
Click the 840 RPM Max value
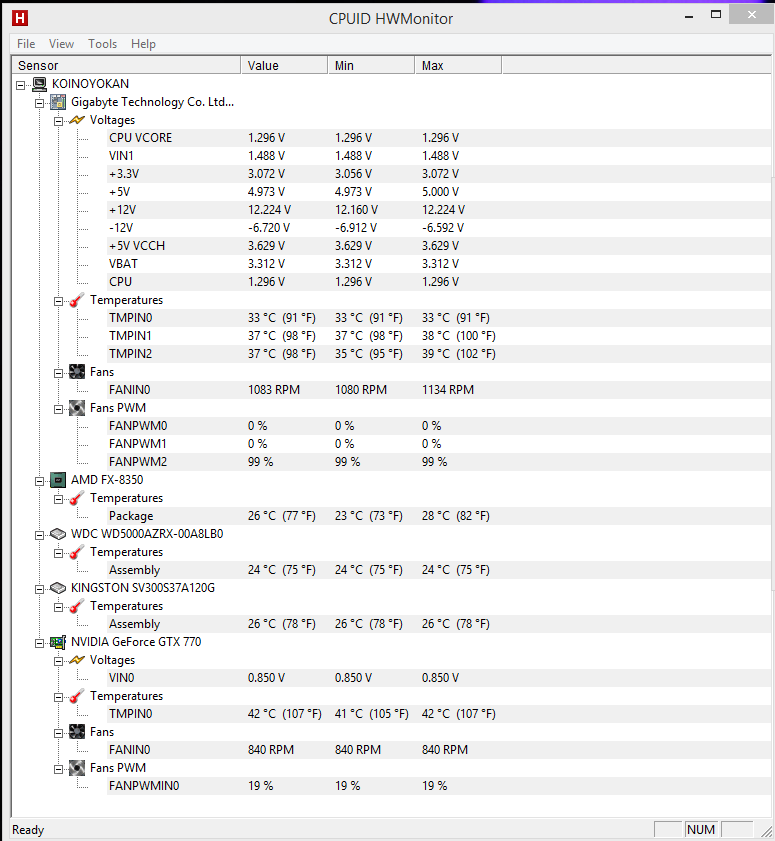pos(445,750)
